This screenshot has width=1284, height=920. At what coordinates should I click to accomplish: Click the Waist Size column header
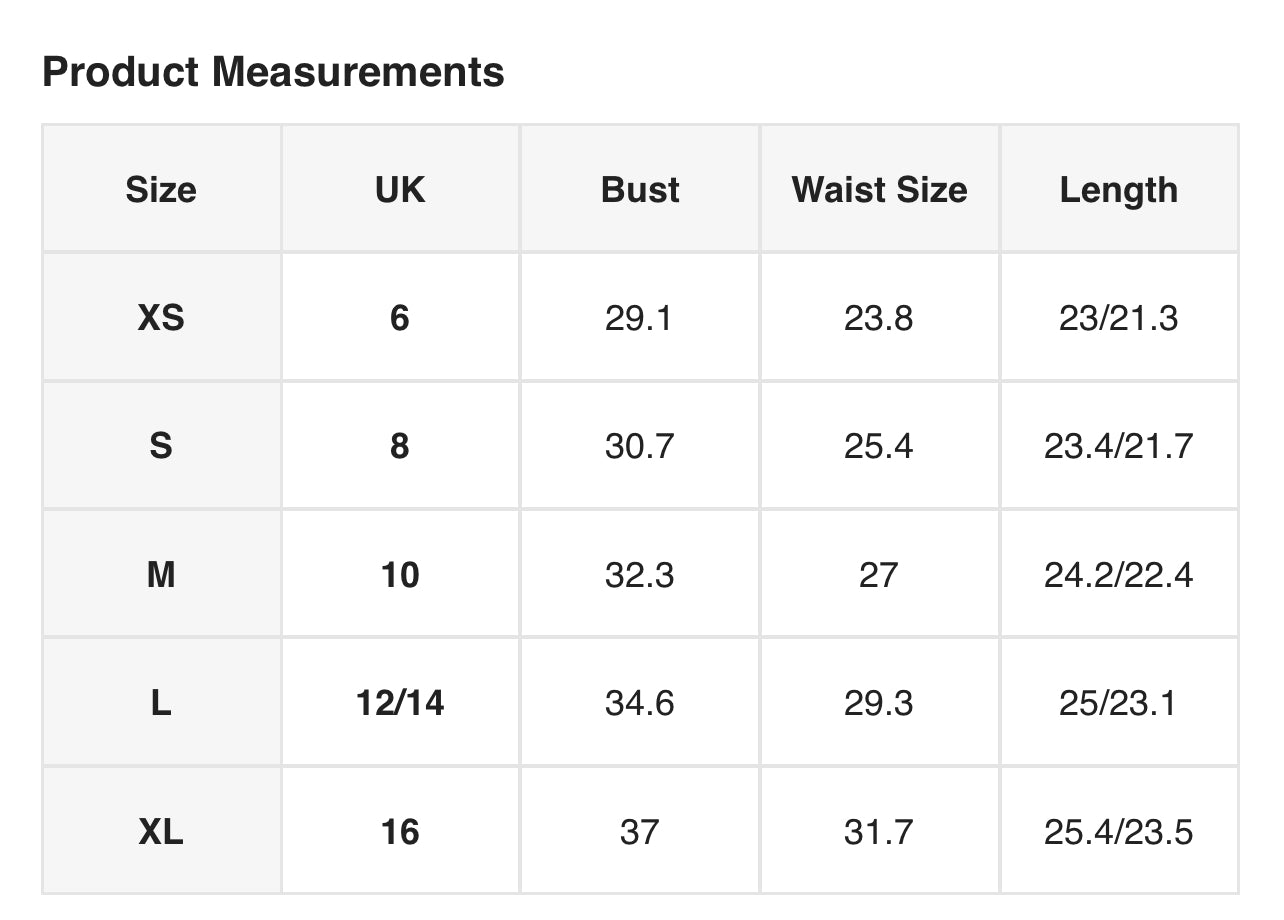tap(879, 189)
